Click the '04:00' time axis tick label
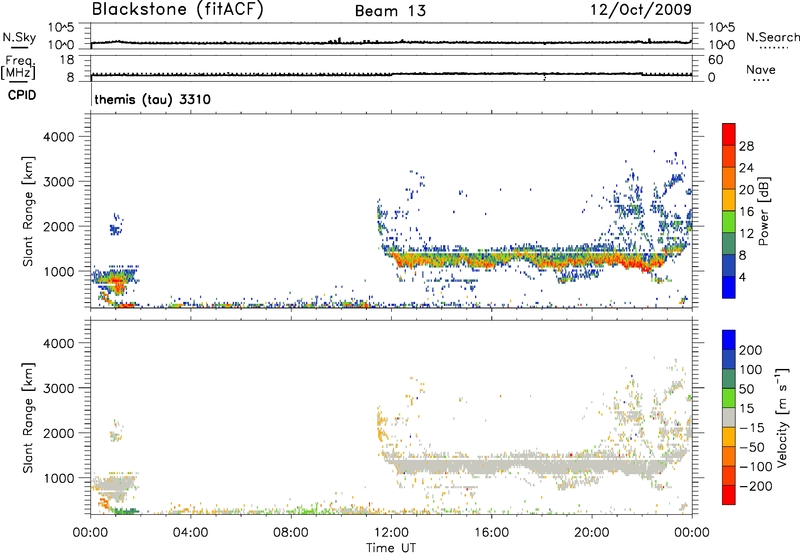 [x=191, y=533]
